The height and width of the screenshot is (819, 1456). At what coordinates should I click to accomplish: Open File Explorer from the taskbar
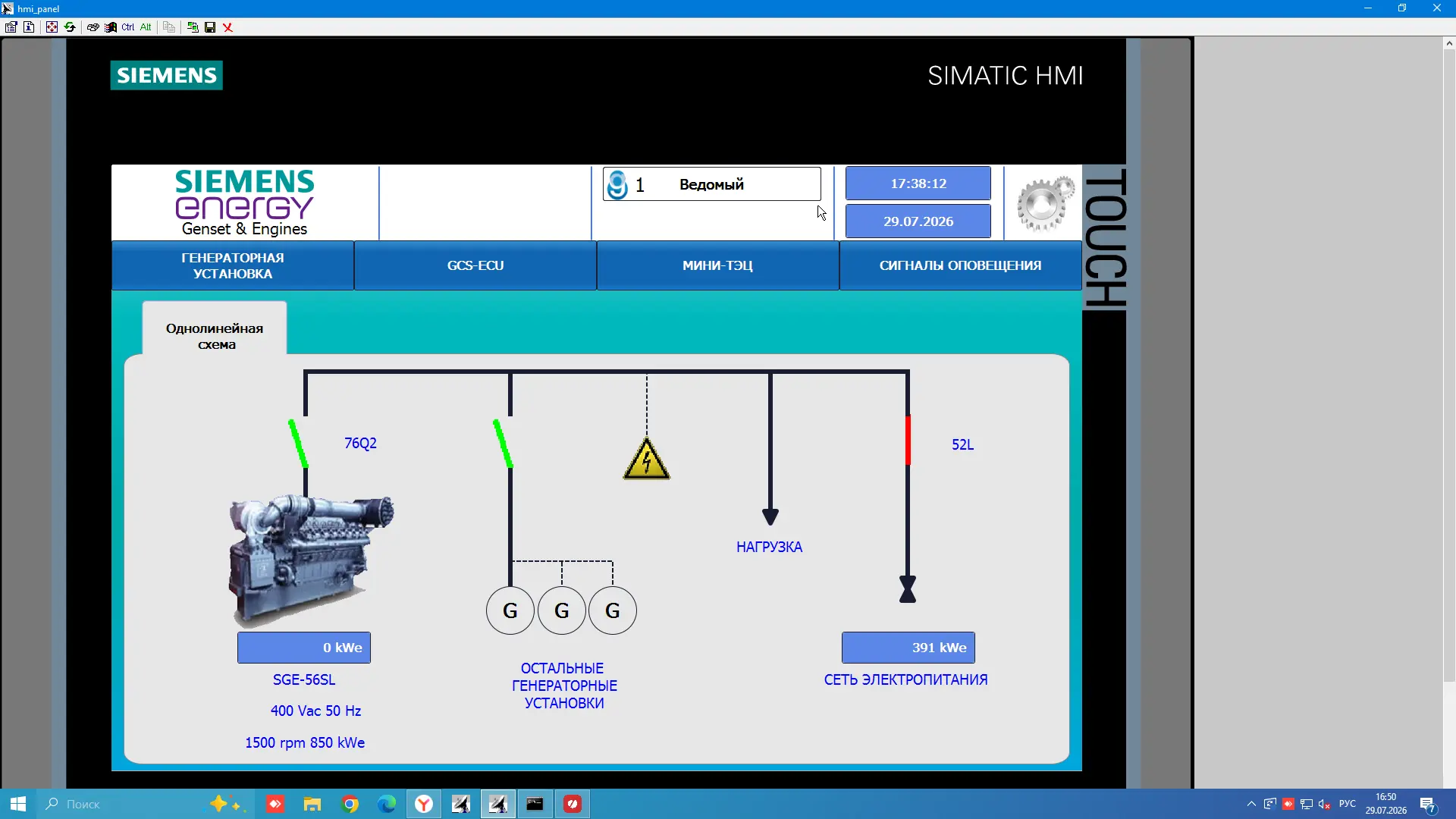click(312, 804)
